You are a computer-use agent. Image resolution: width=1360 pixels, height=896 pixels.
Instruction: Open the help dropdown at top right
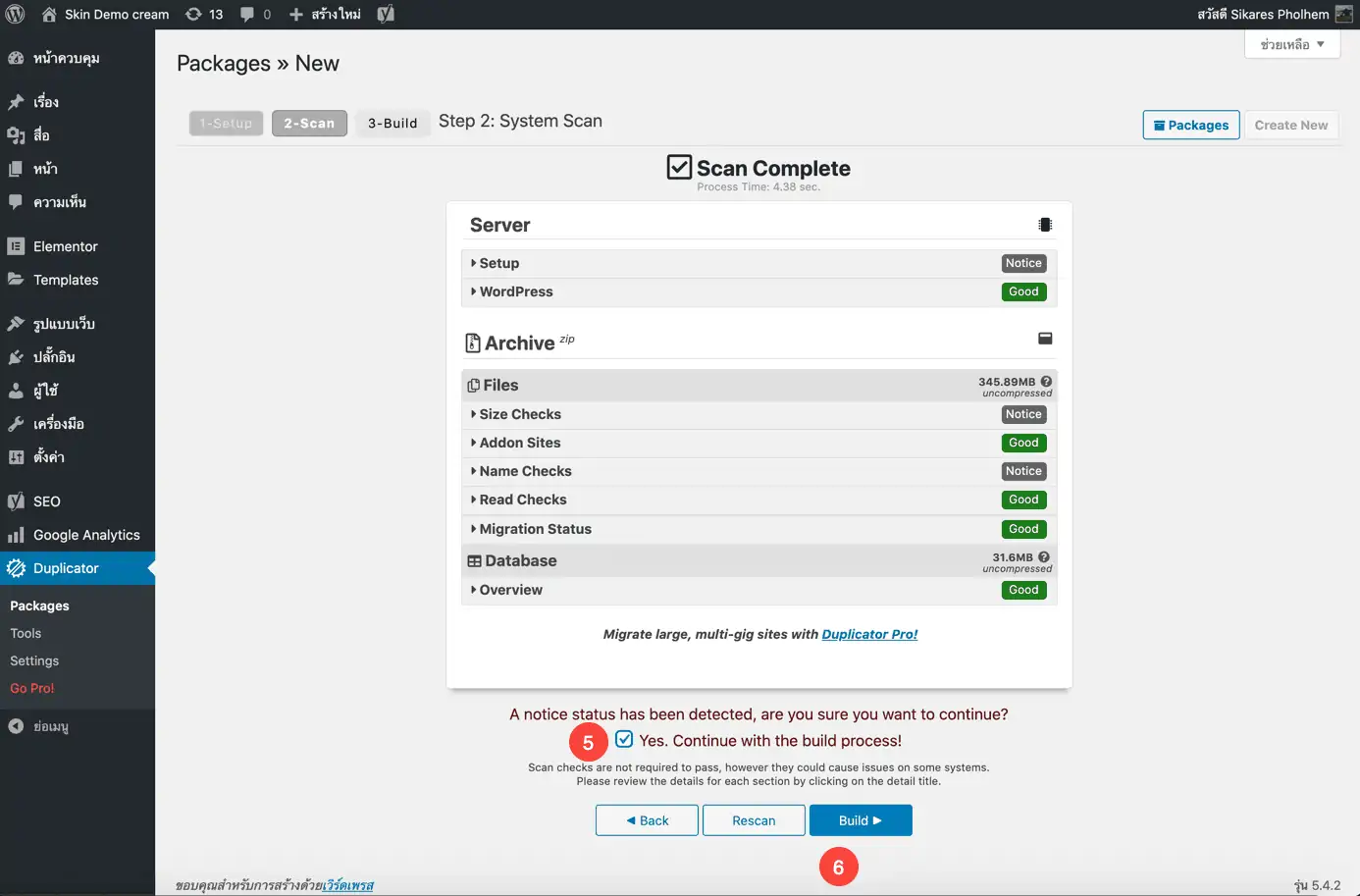[x=1292, y=44]
